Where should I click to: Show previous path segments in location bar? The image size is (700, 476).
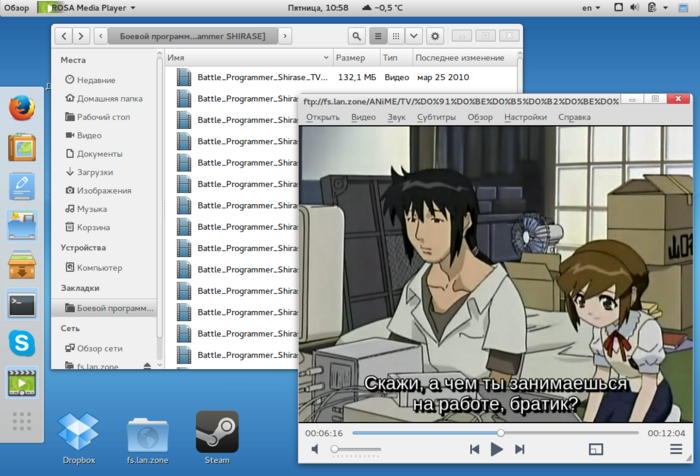pos(101,36)
